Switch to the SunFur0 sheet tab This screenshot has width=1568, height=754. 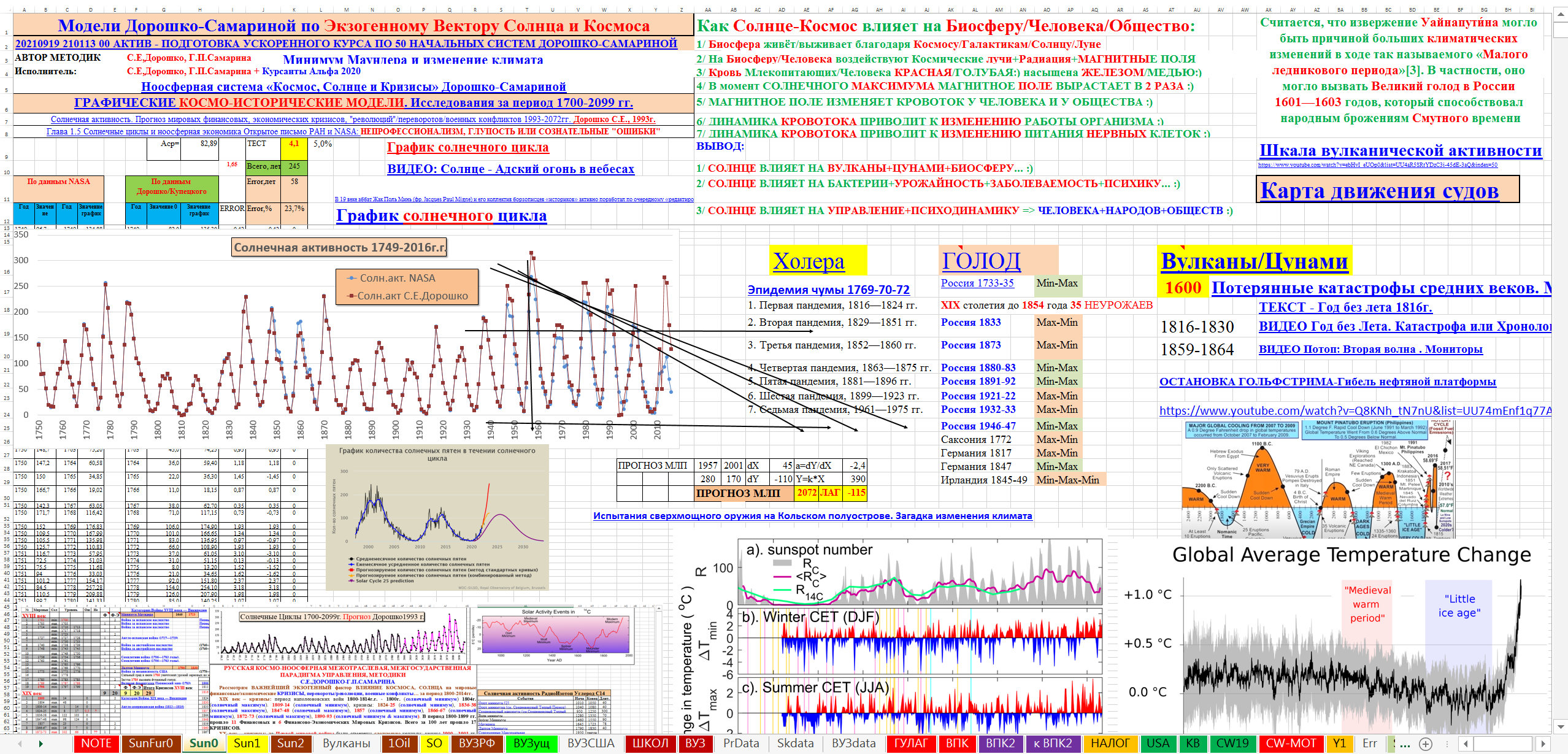[151, 743]
